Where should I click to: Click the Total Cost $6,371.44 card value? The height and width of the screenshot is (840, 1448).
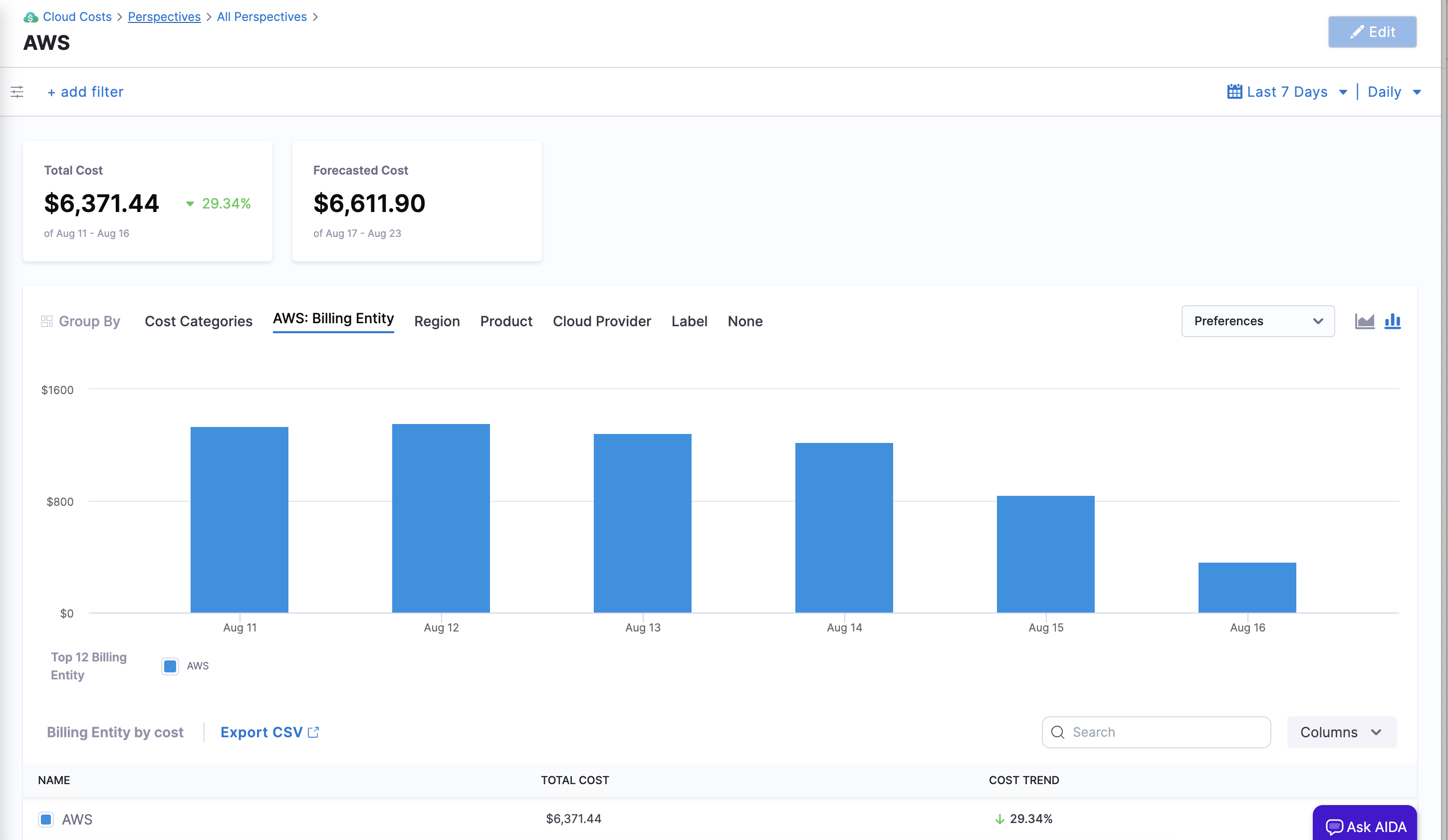coord(101,204)
